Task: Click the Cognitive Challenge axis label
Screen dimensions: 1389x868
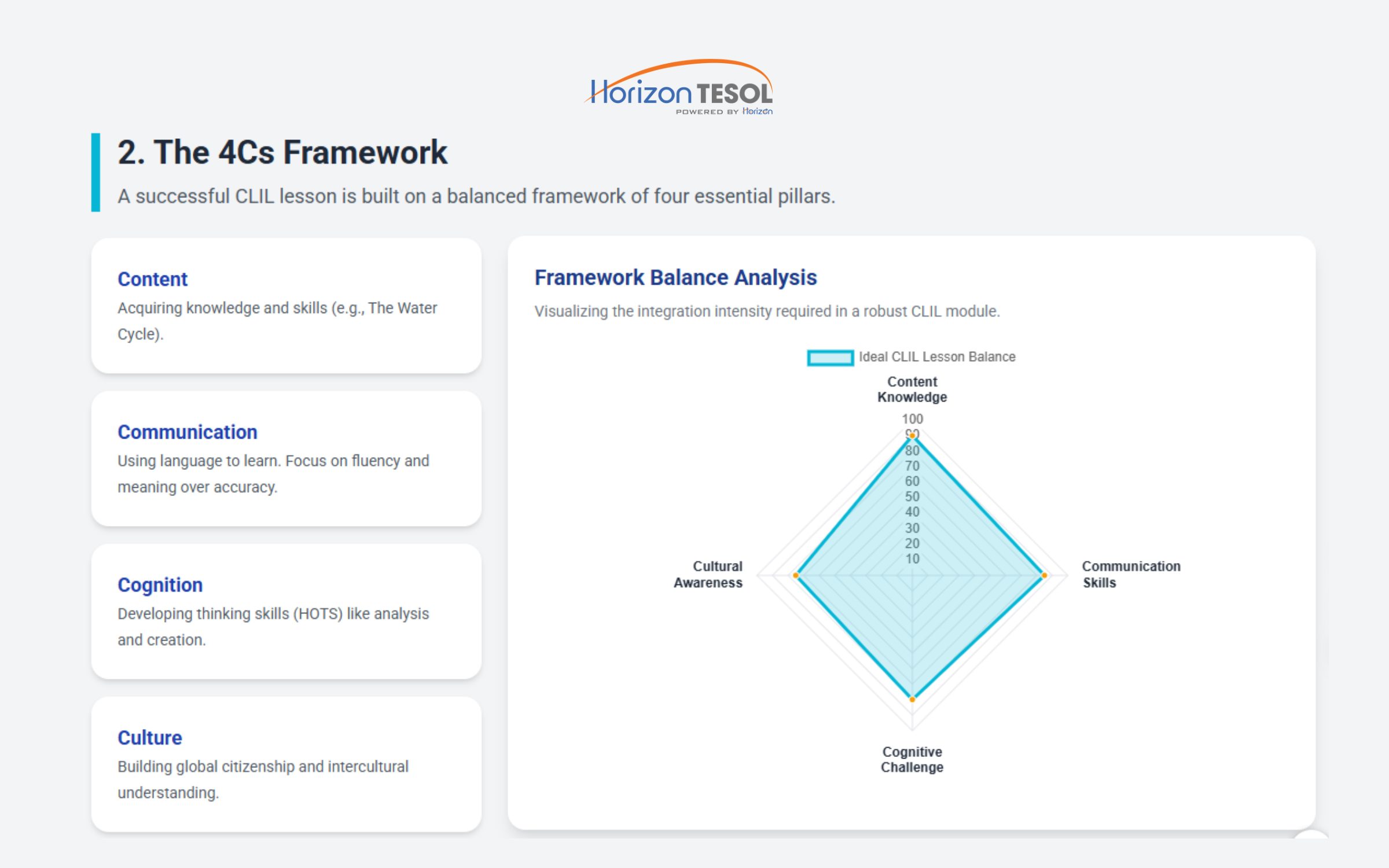Action: pyautogui.click(x=912, y=759)
